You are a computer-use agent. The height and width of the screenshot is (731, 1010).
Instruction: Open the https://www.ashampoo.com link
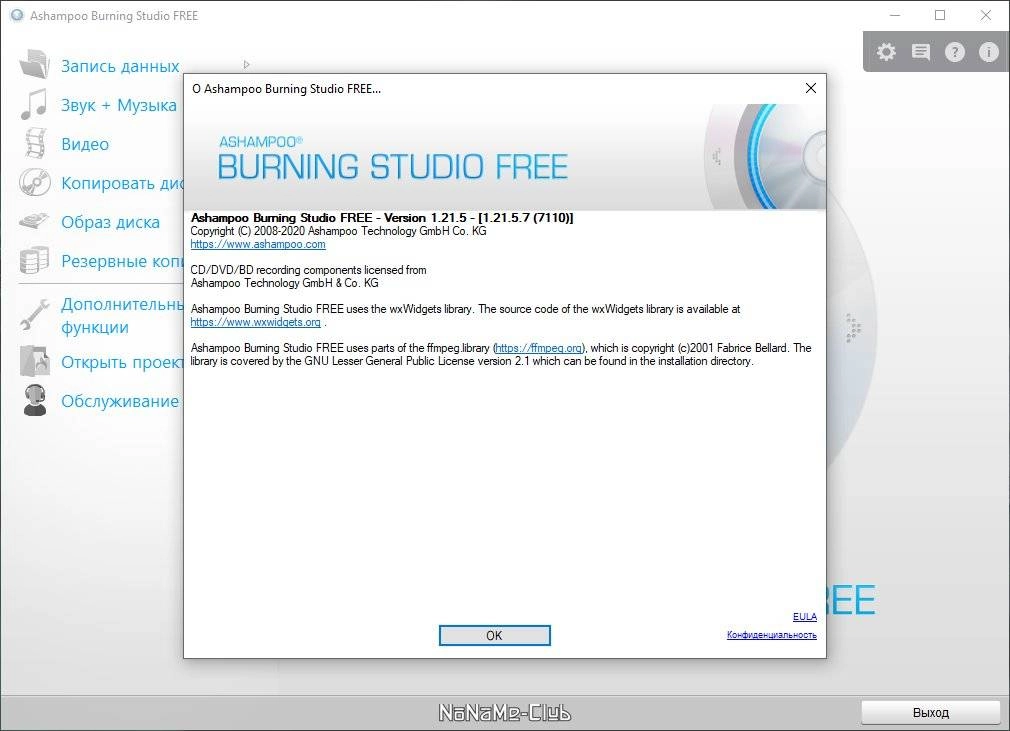pyautogui.click(x=258, y=244)
